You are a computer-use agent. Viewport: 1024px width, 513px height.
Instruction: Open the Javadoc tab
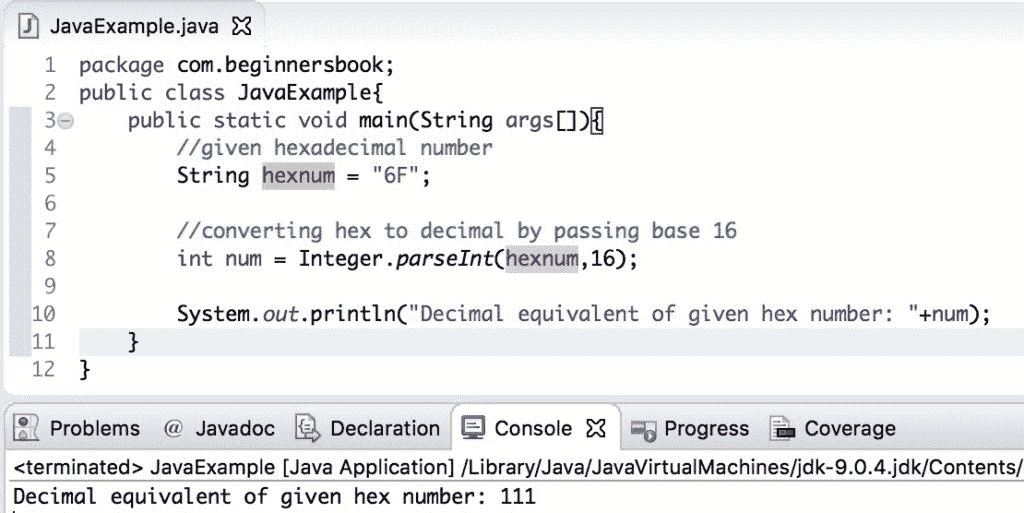coord(235,428)
